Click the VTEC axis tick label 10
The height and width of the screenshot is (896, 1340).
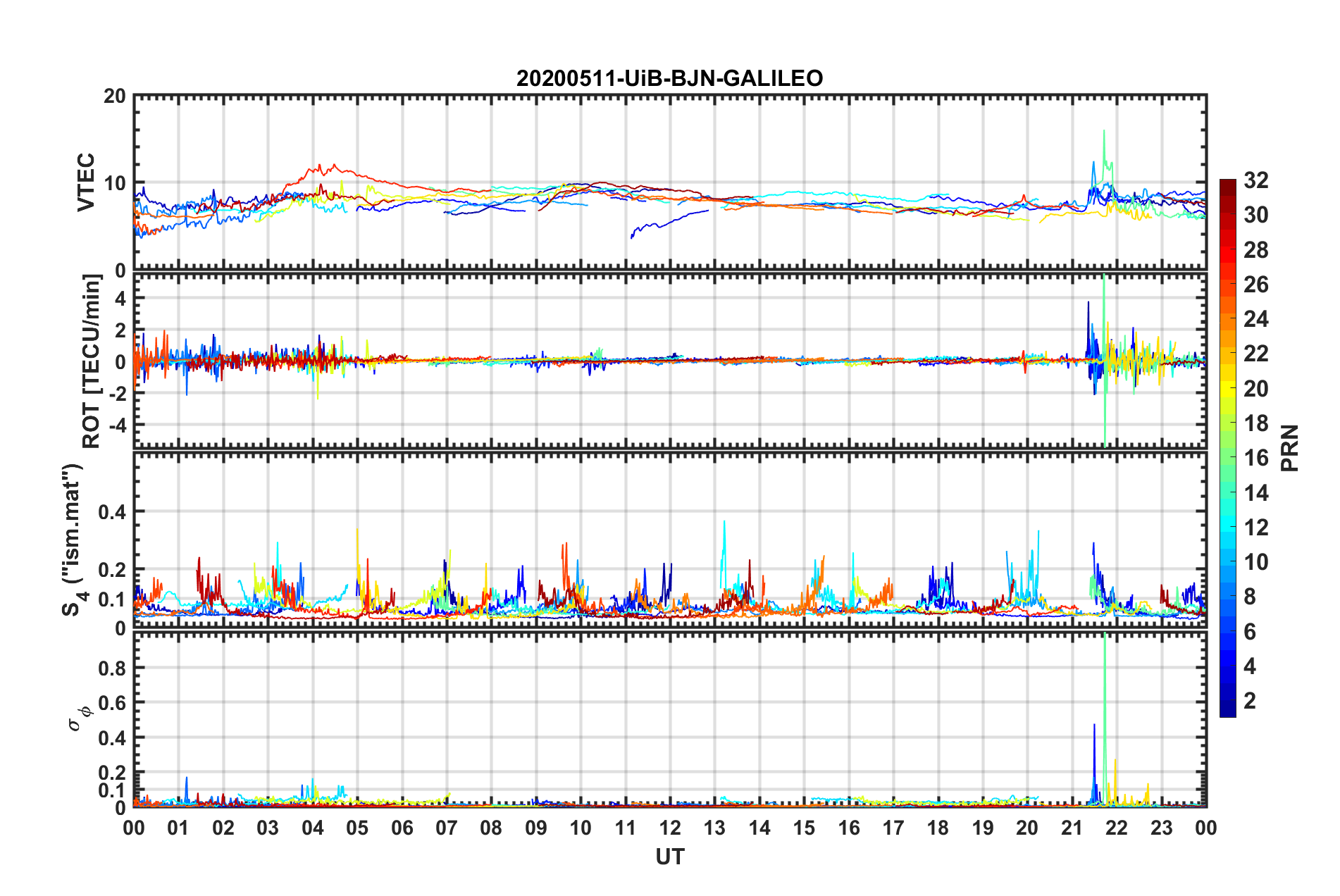point(114,184)
